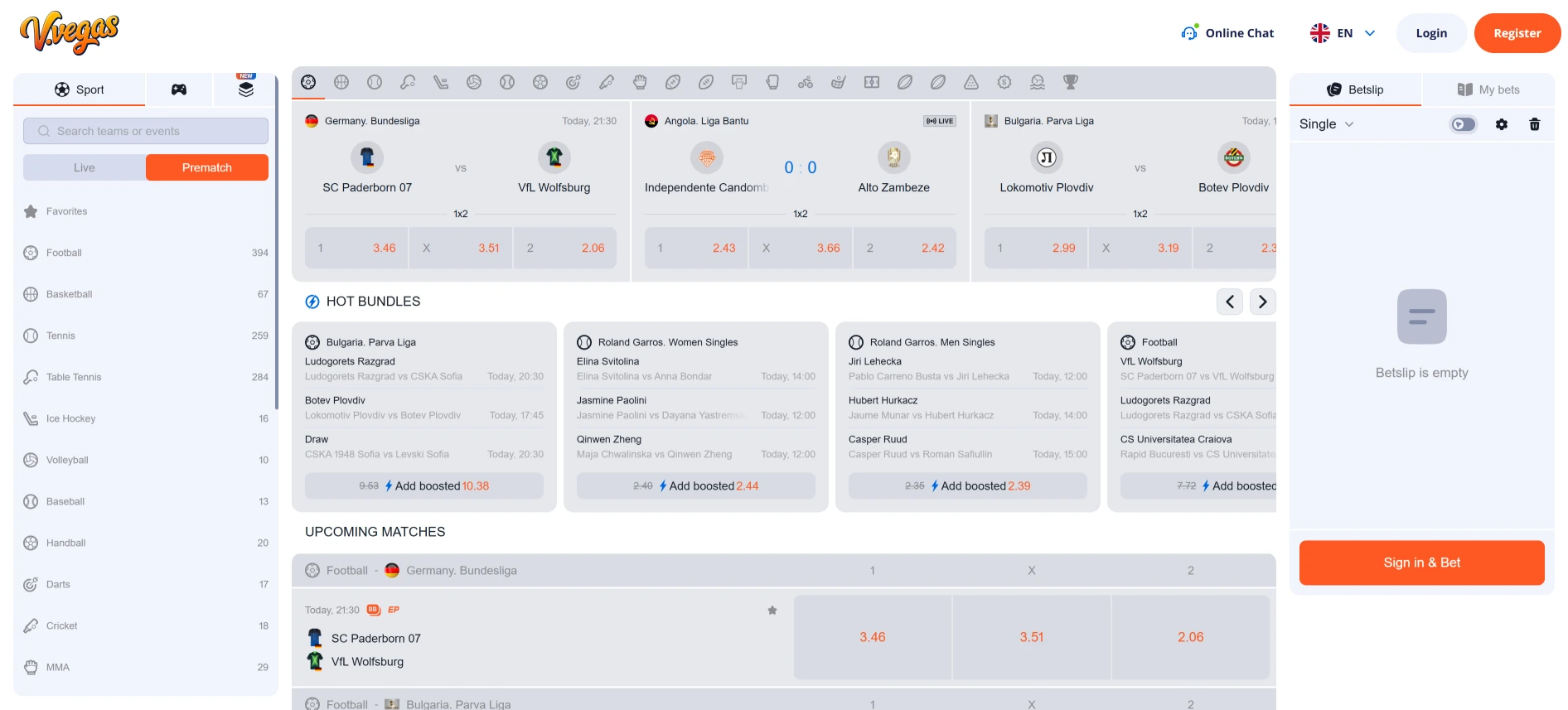The height and width of the screenshot is (710, 1568).
Task: Select Cricket bat icon in top sports bar
Action: coord(607,82)
